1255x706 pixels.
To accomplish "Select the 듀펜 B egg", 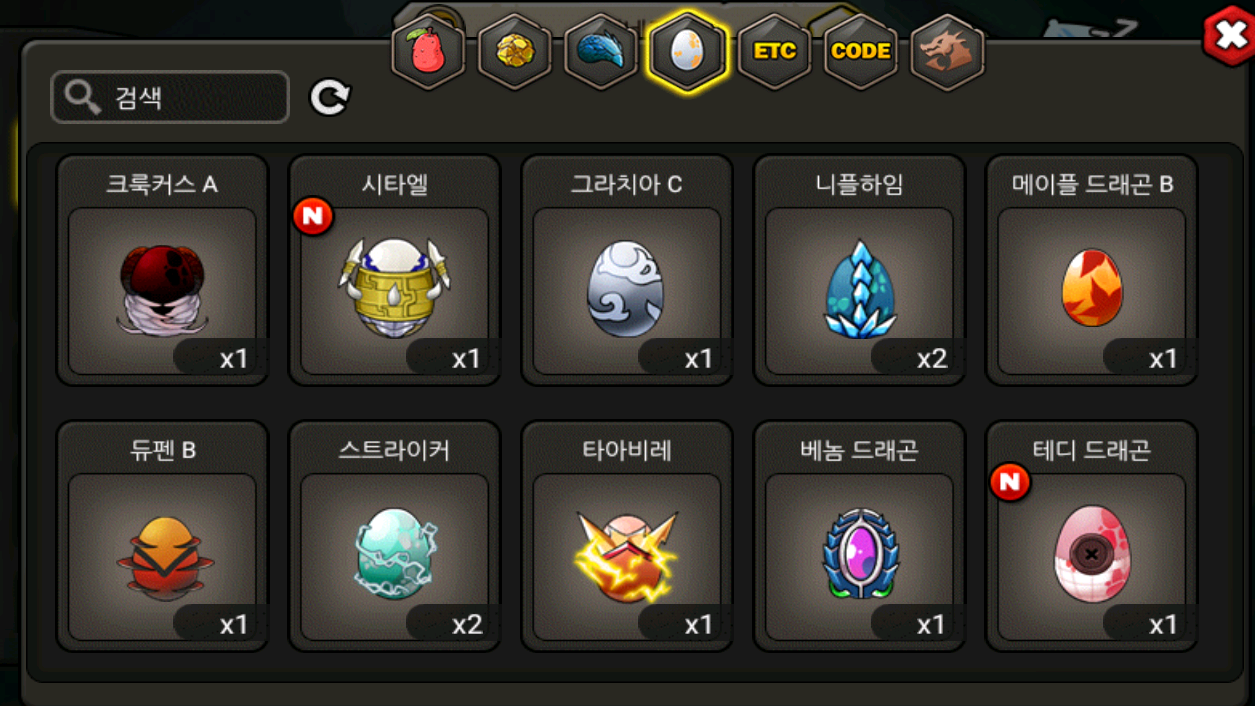I will coord(162,536).
